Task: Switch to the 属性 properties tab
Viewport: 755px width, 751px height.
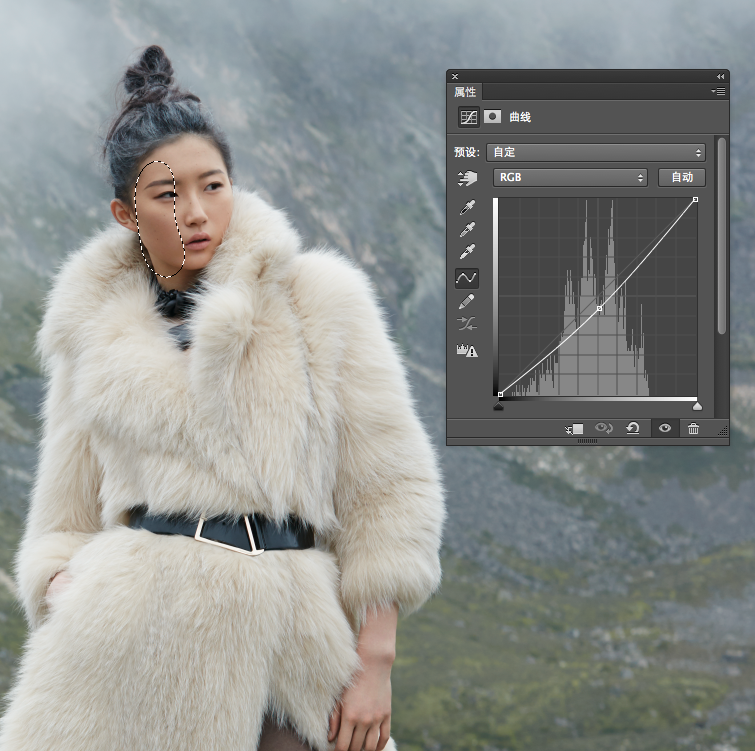Action: tap(465, 92)
